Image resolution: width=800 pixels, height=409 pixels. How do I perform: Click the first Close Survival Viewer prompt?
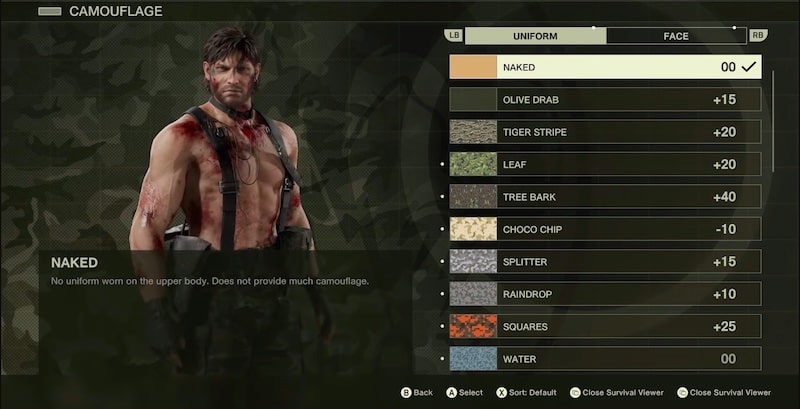point(616,393)
